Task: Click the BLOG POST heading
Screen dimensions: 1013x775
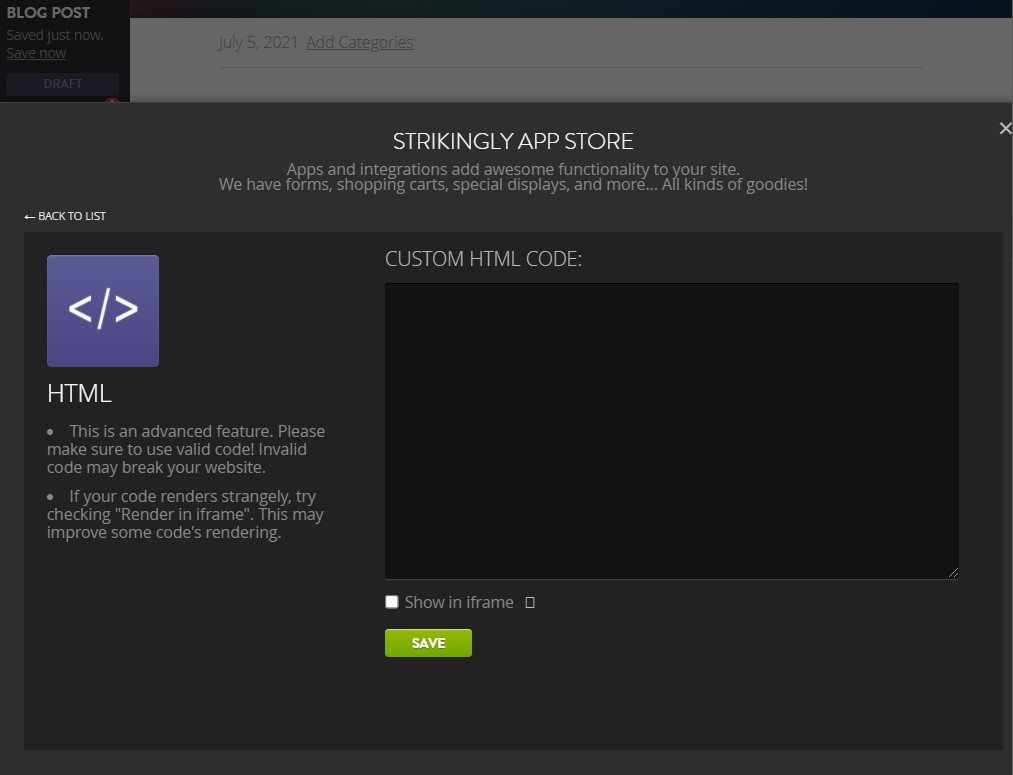Action: [x=48, y=12]
